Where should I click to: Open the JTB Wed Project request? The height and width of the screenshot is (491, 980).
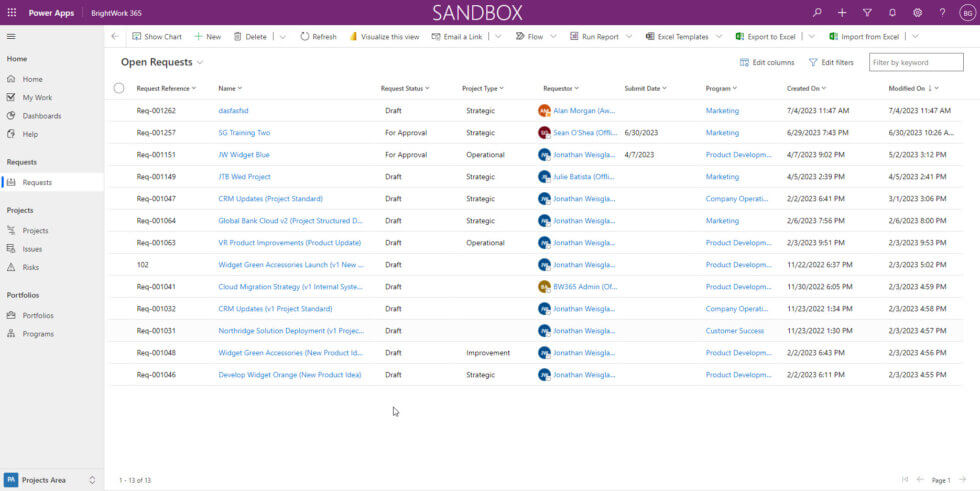tap(244, 177)
